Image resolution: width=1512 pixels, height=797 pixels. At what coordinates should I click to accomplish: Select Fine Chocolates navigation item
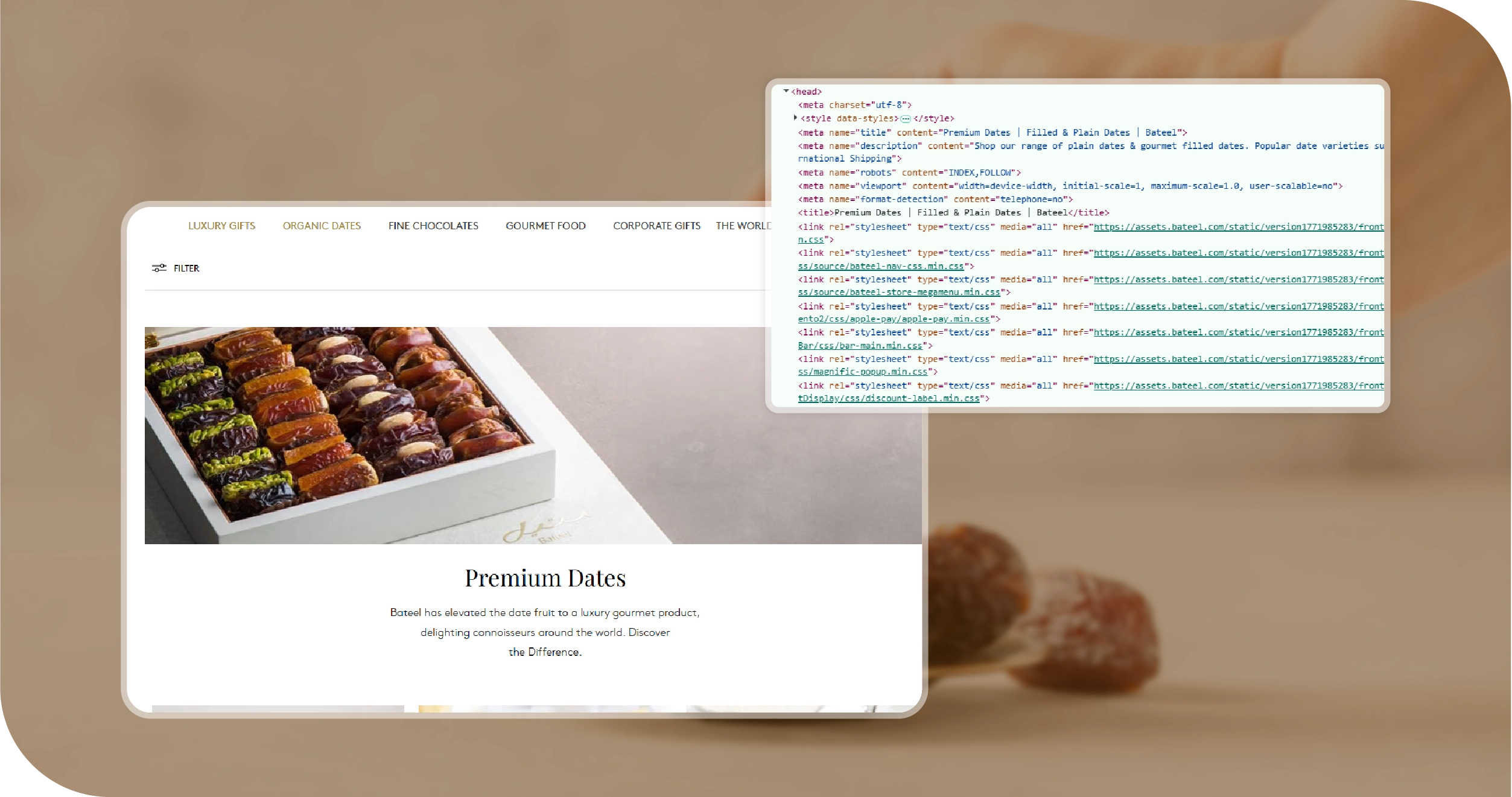click(x=433, y=226)
